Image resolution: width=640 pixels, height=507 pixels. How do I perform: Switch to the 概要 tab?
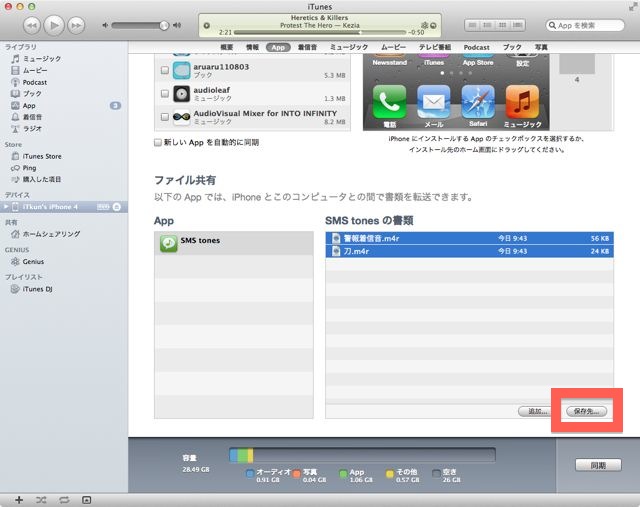[227, 47]
